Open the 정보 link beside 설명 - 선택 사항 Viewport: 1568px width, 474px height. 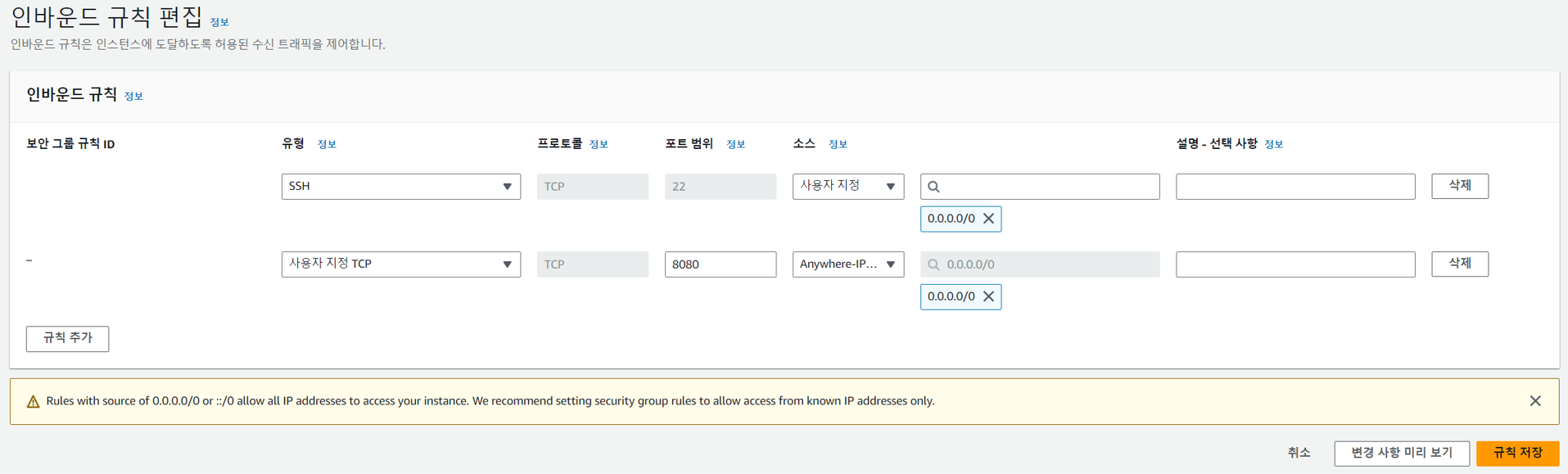(1273, 144)
